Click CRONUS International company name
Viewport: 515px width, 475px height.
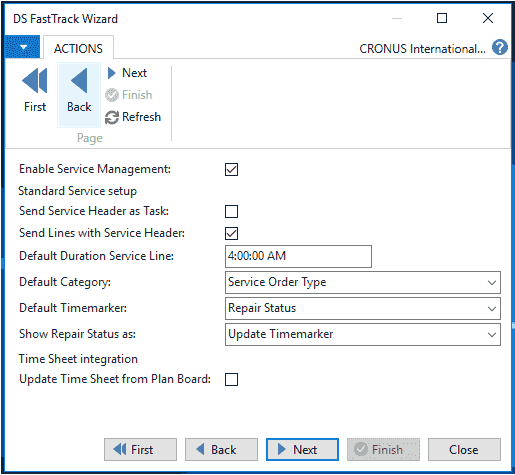(422, 49)
